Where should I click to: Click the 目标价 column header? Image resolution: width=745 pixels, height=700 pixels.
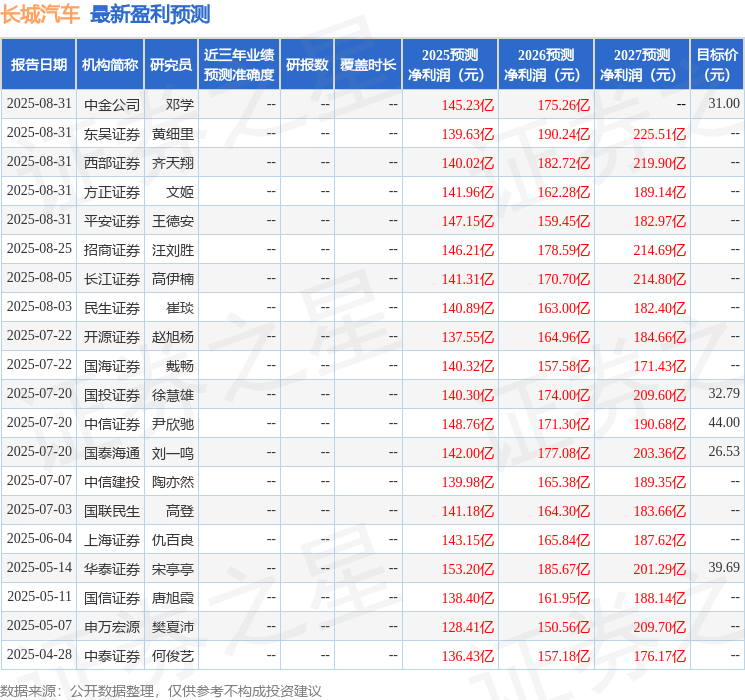[716, 64]
